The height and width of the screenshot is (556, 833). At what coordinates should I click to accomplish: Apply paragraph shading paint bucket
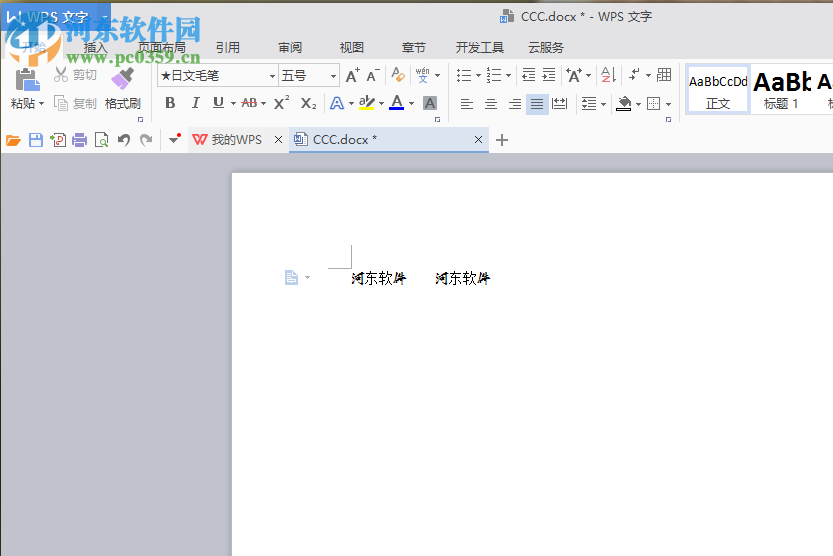pyautogui.click(x=624, y=104)
